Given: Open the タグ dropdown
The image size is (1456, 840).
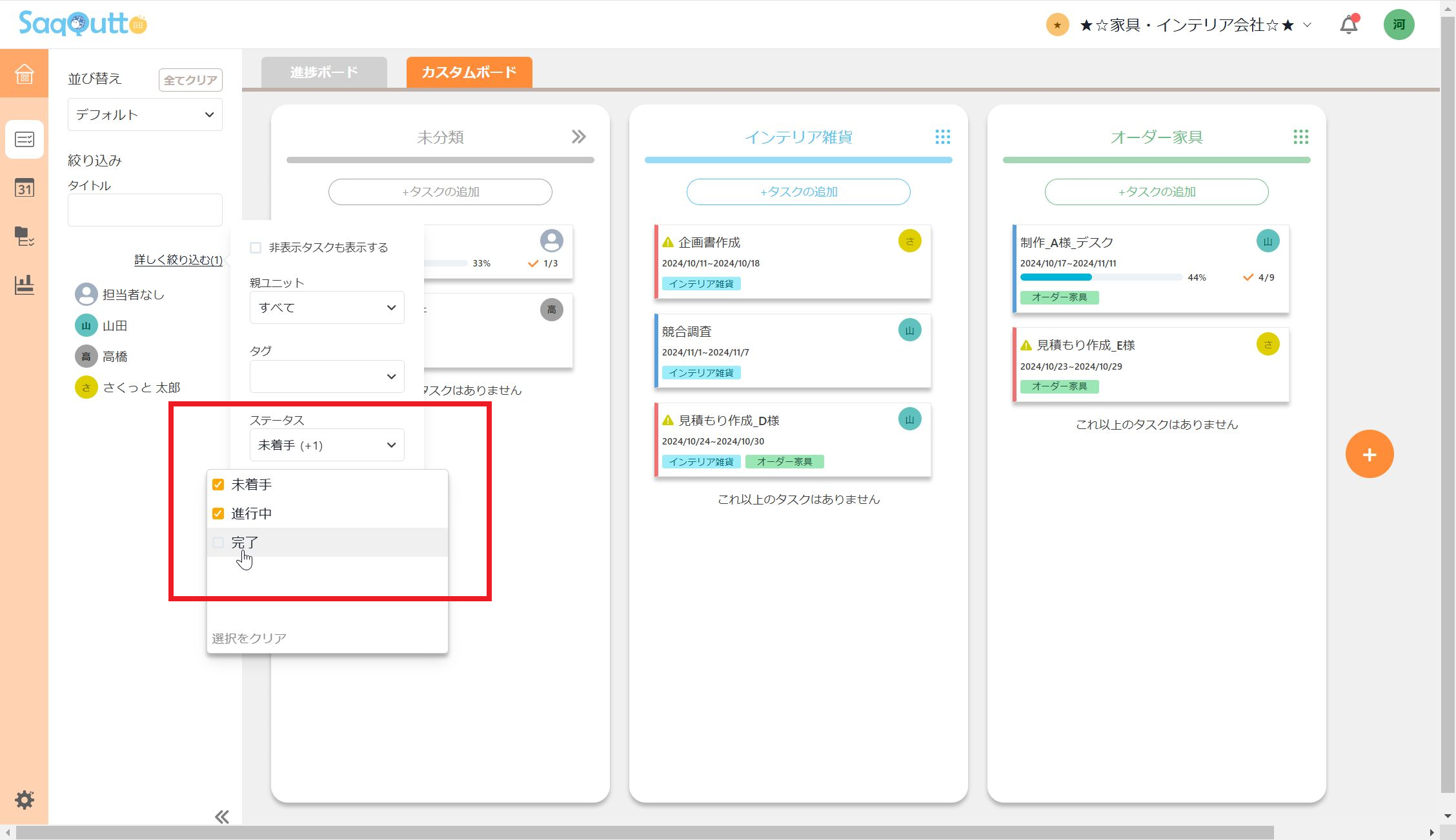Looking at the screenshot, I should 326,376.
